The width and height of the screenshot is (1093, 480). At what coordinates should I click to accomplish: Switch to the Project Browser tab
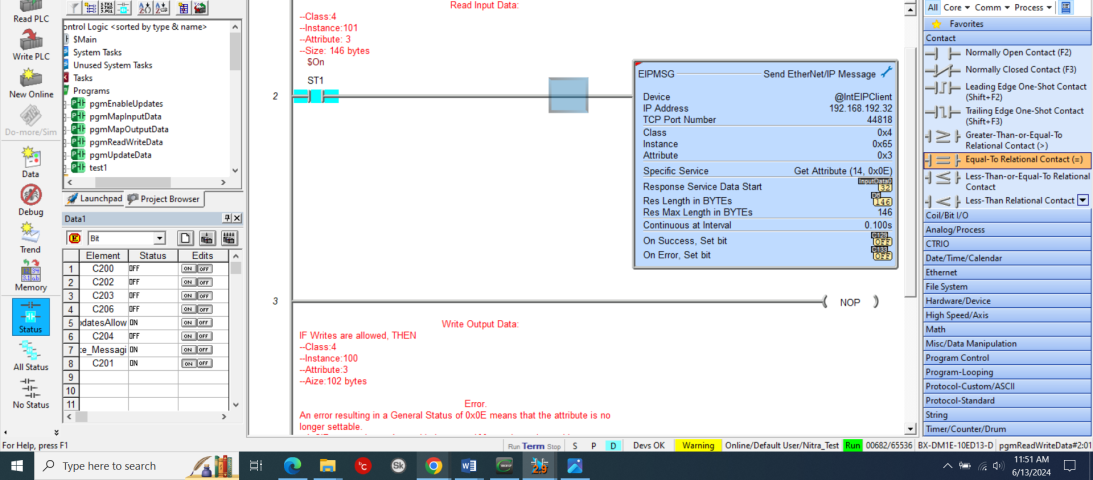pos(165,199)
